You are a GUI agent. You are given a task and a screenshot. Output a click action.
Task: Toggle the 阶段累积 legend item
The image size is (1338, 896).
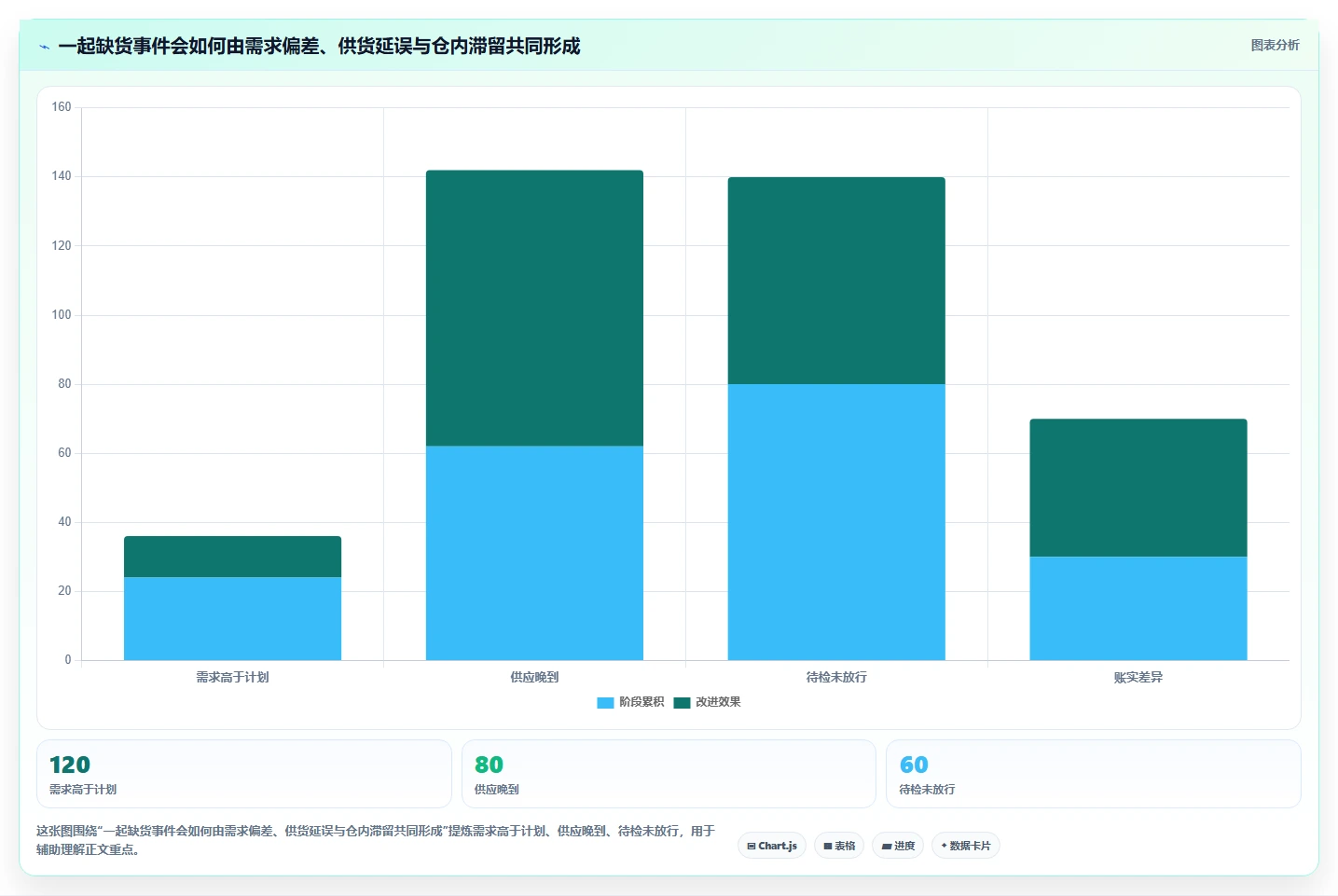coord(631,702)
